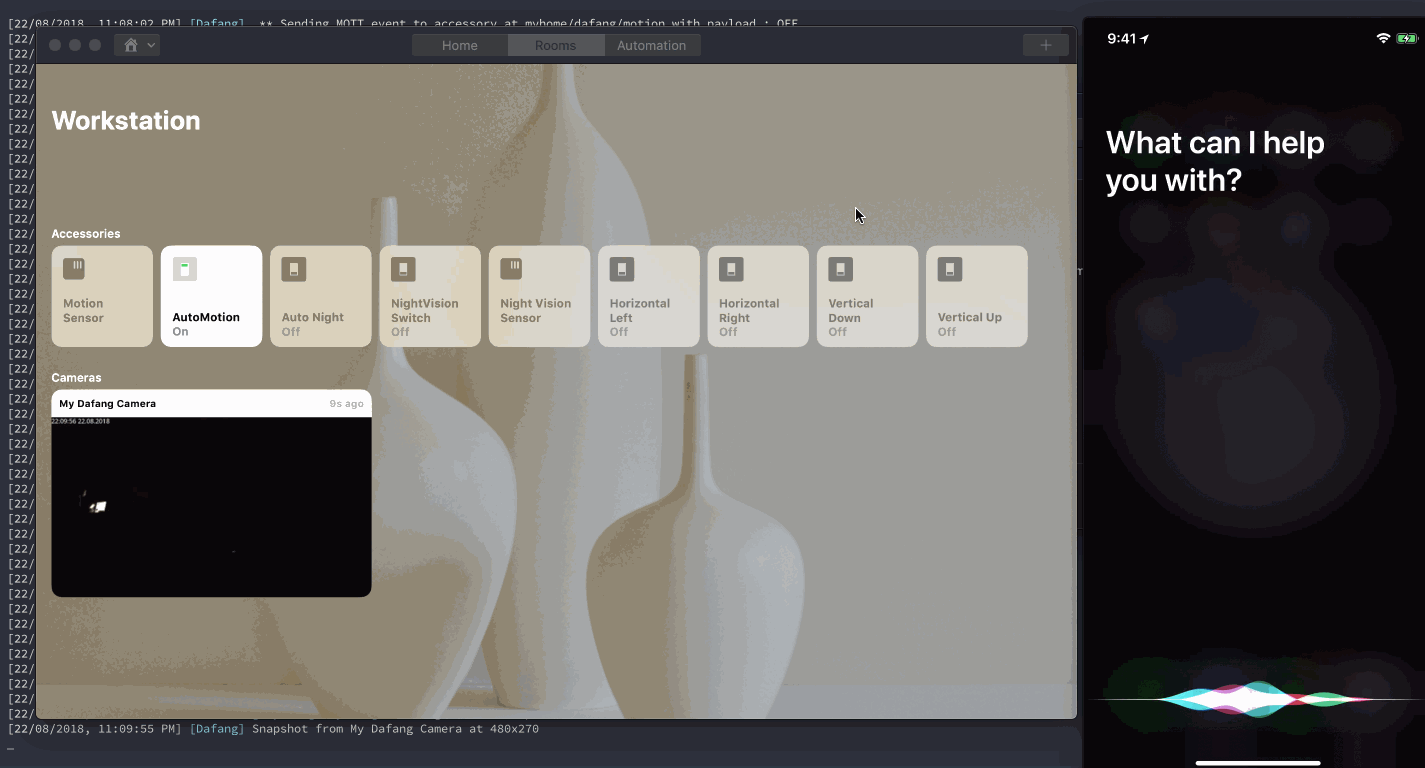Tap 'What can I help you with?' text
The height and width of the screenshot is (768, 1425).
[1215, 162]
